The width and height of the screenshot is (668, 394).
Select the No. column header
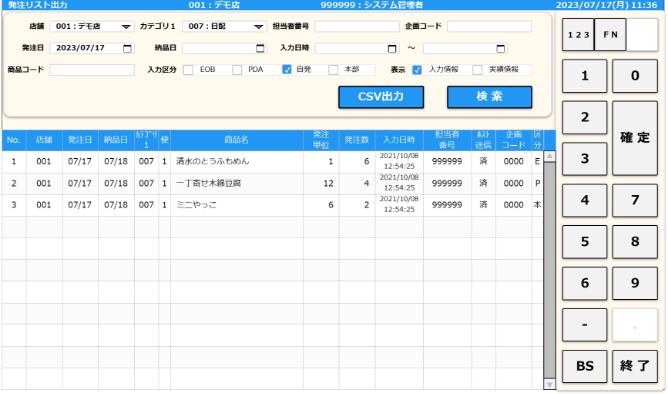14,140
